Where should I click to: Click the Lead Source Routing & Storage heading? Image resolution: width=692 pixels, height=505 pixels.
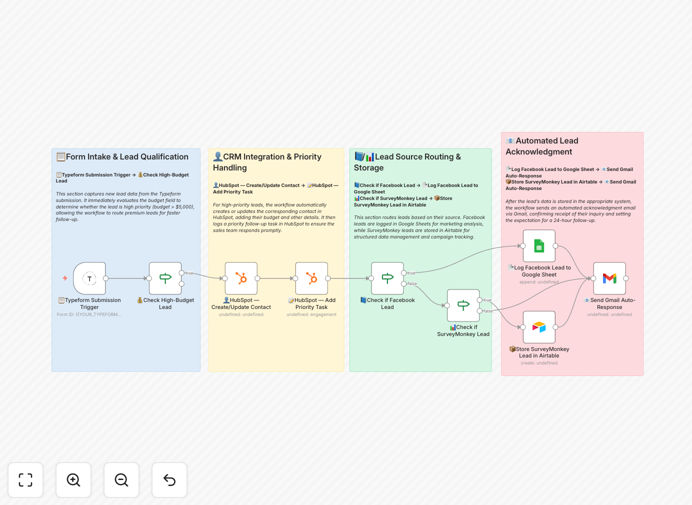pos(407,162)
